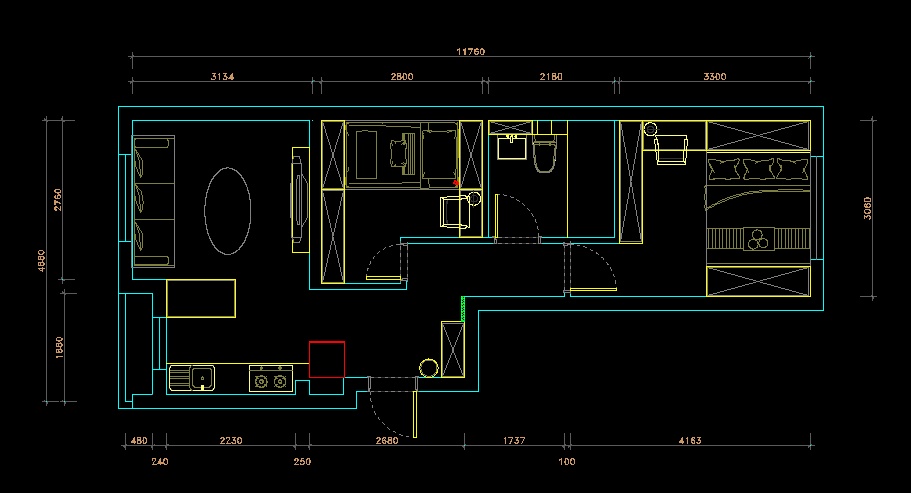The width and height of the screenshot is (911, 493).
Task: Pick the 3080 dimension on right side
Action: point(868,208)
